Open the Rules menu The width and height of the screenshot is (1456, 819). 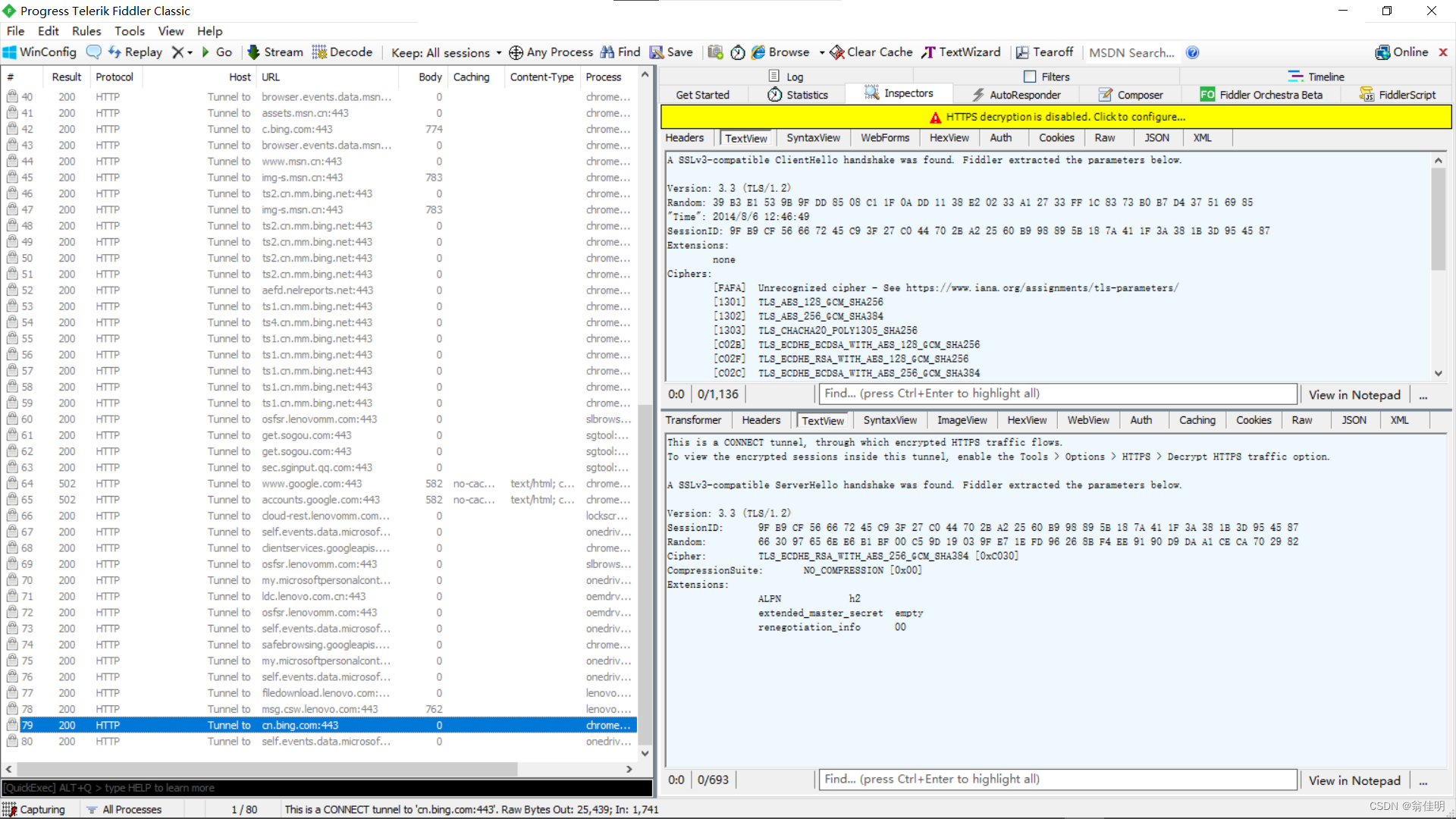pos(86,31)
